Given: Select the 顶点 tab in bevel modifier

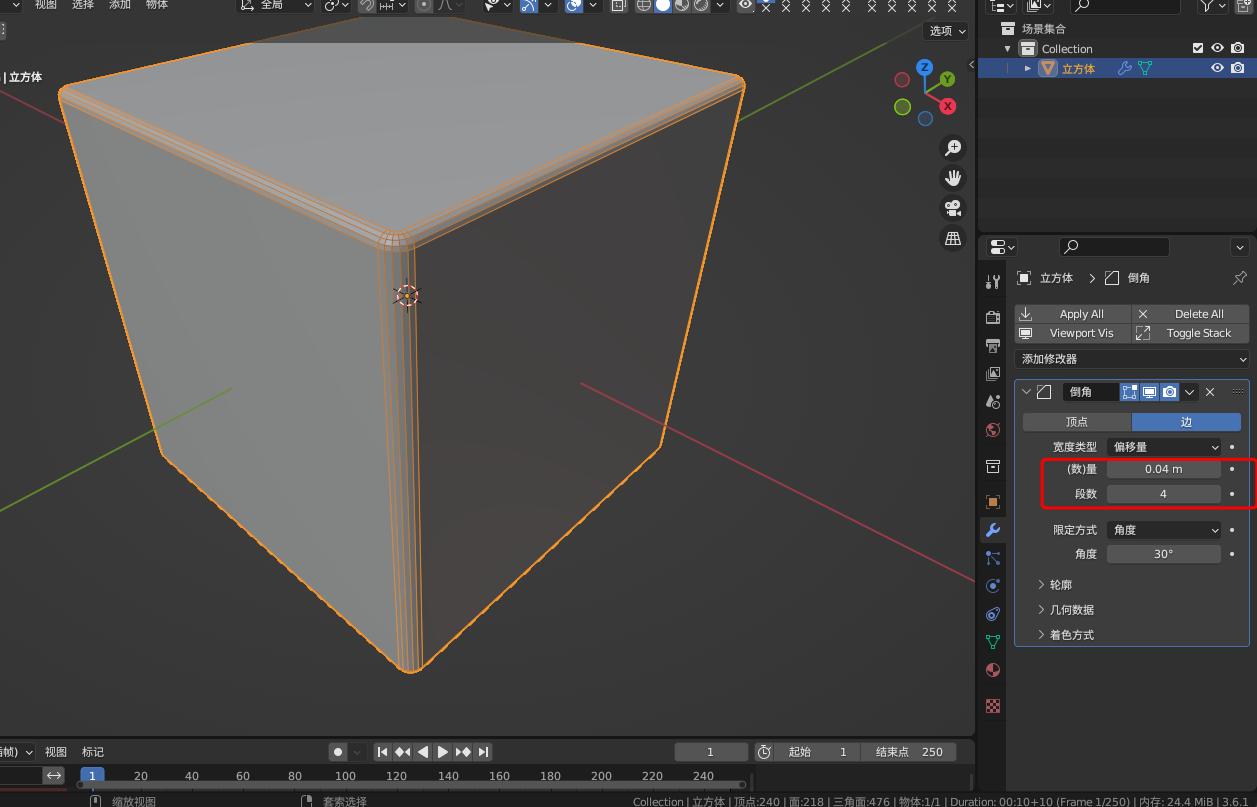Looking at the screenshot, I should pyautogui.click(x=1077, y=422).
